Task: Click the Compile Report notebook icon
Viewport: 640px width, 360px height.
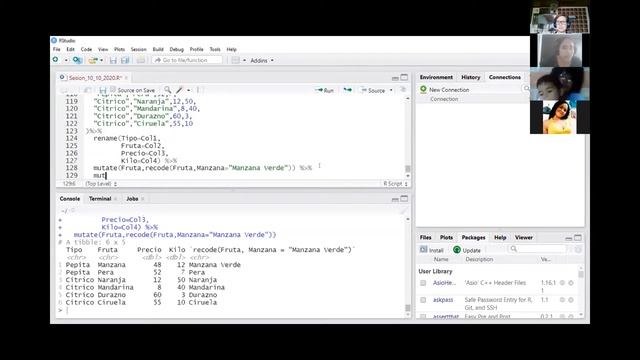Action: coord(198,90)
